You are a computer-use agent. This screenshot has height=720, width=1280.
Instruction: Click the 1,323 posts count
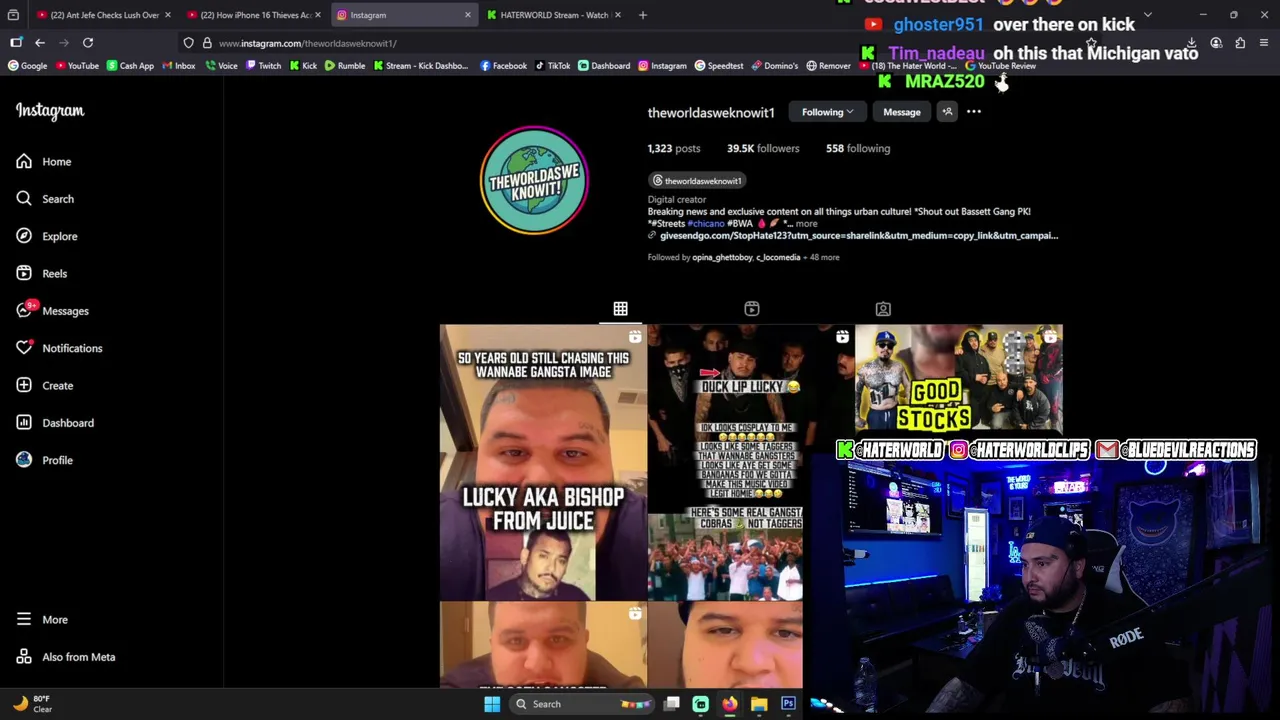click(674, 148)
